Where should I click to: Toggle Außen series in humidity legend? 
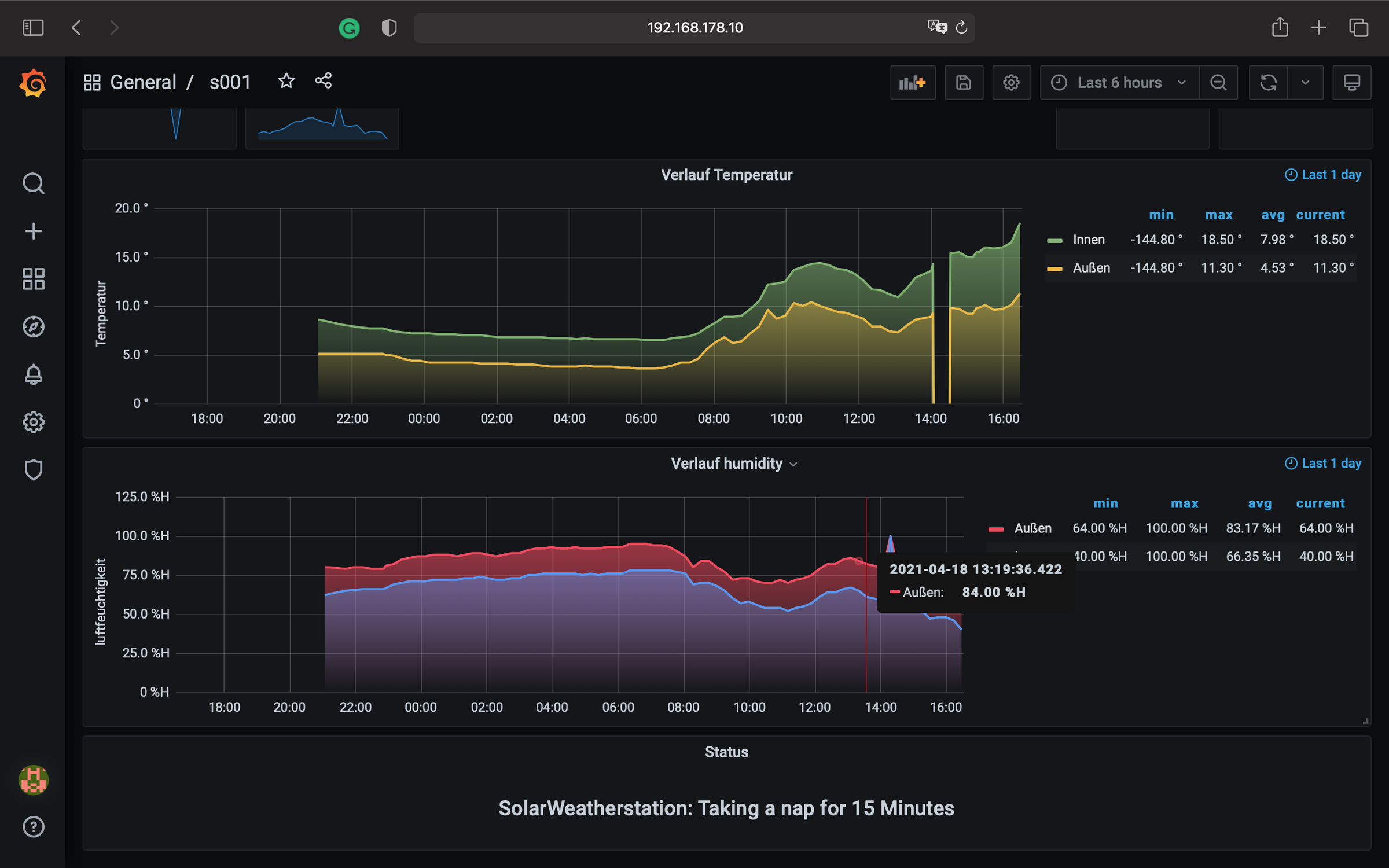coord(1032,528)
